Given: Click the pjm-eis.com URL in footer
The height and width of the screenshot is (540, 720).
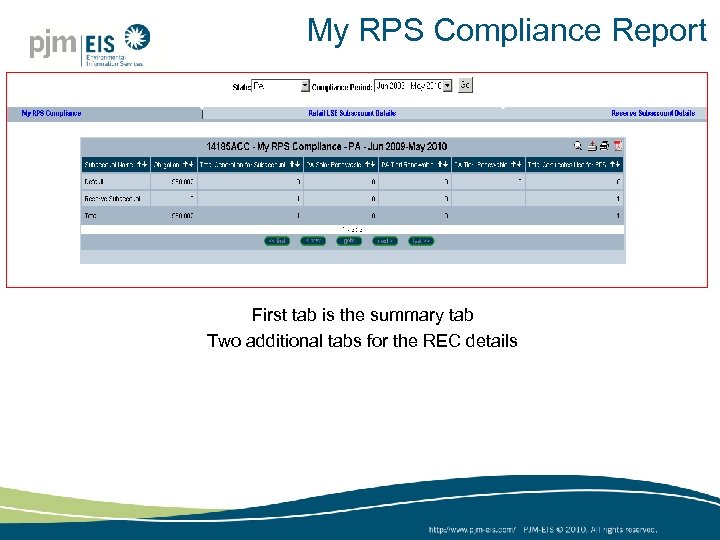Looking at the screenshot, I should coord(472,530).
